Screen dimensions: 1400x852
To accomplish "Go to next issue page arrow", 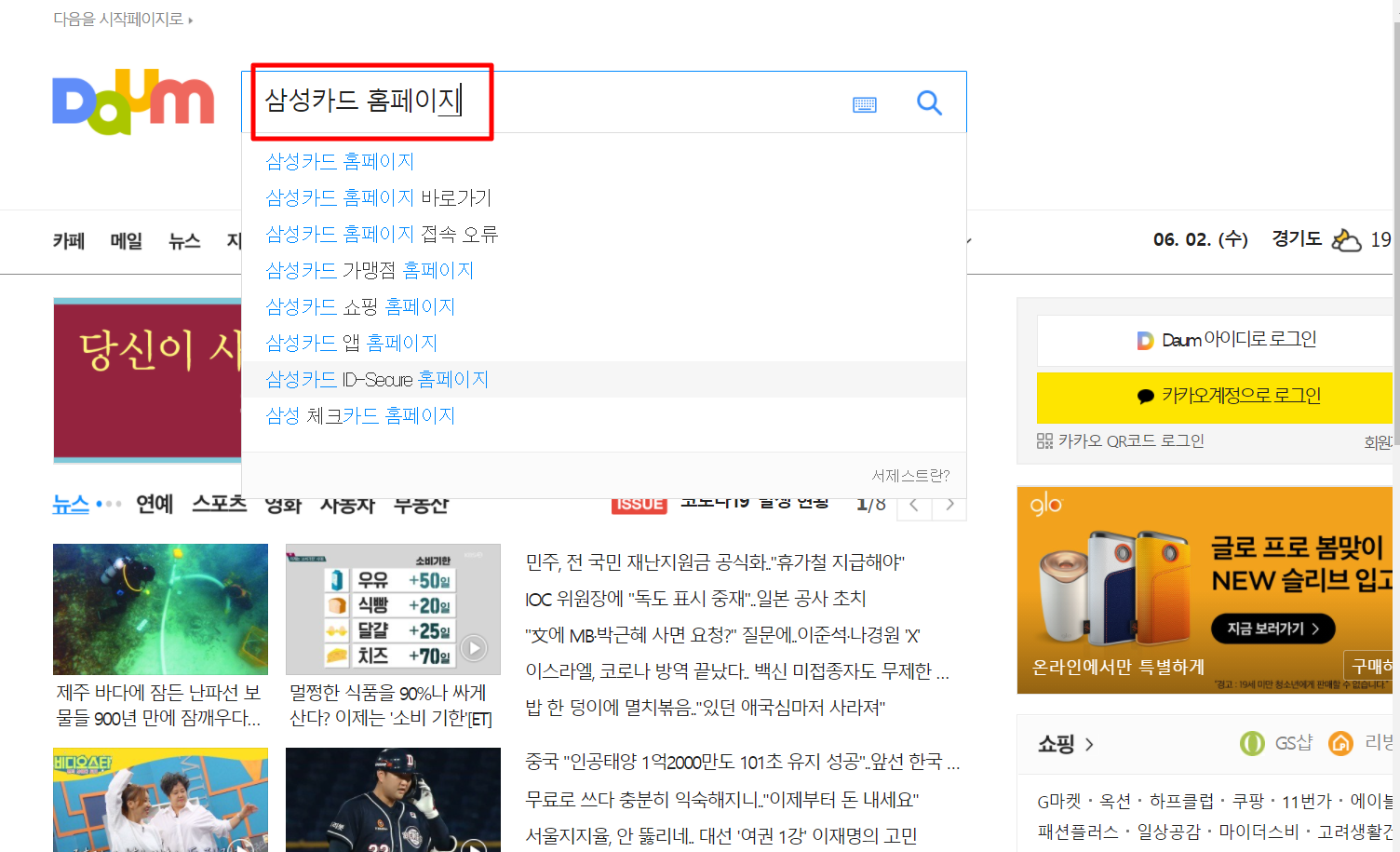I will tap(949, 504).
